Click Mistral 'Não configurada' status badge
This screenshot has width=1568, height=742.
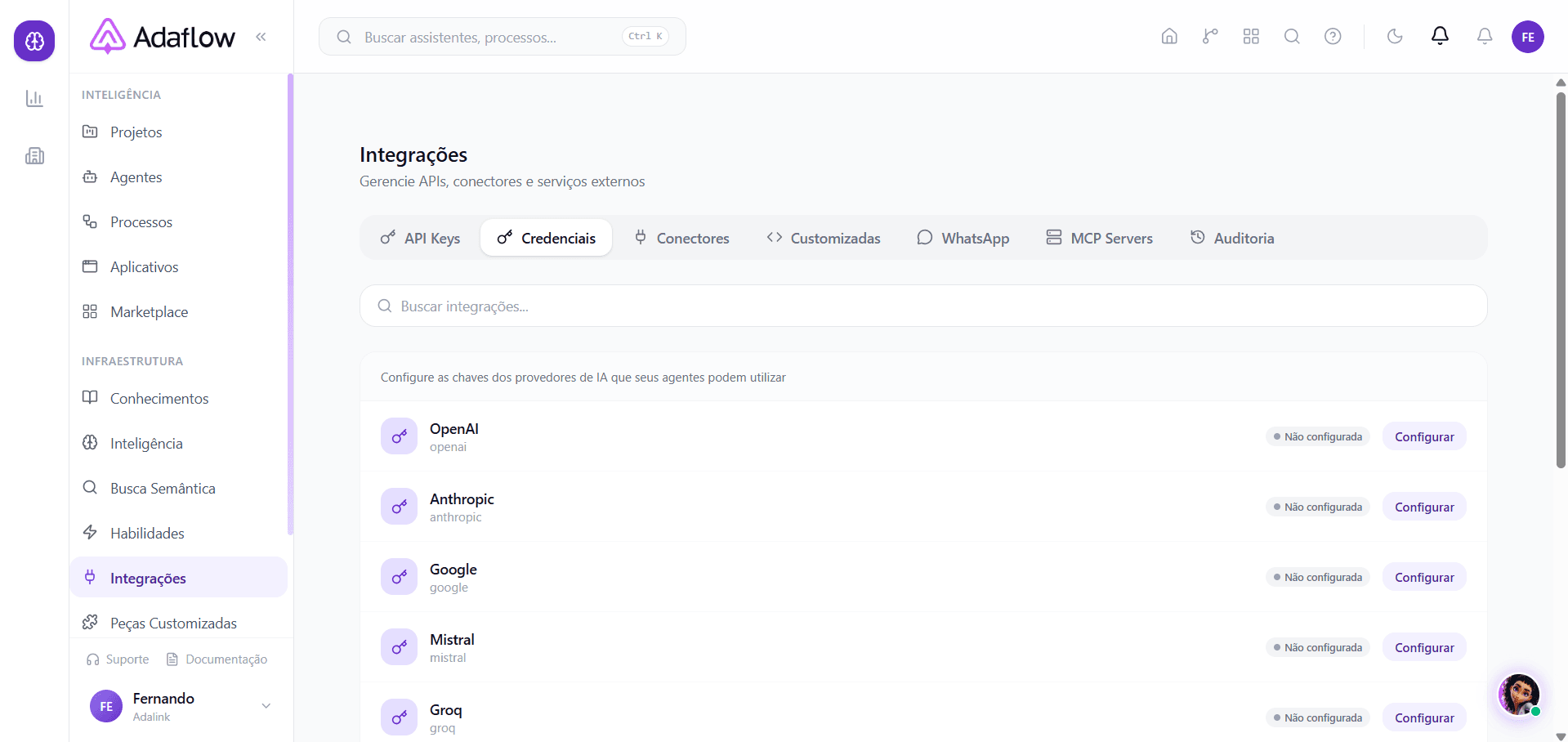coord(1317,647)
